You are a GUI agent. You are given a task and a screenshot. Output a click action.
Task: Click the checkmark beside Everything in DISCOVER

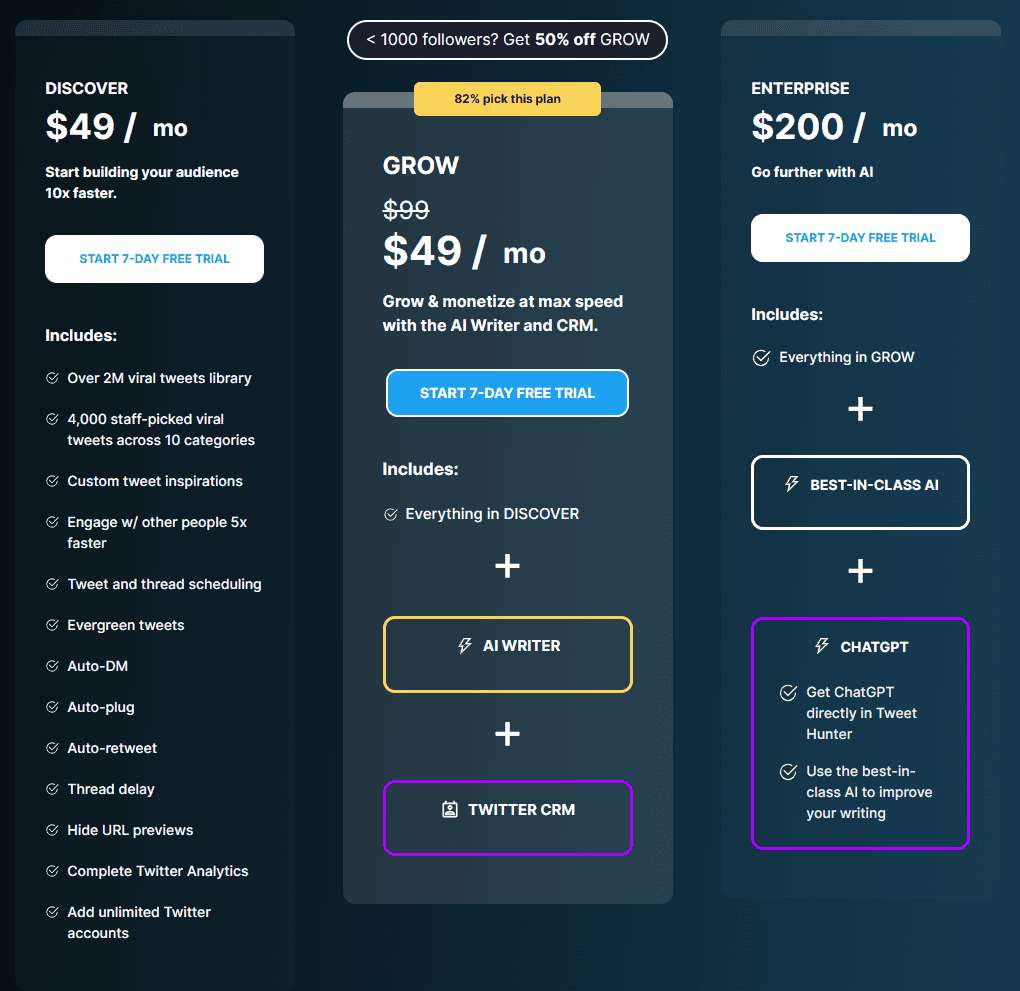(x=390, y=513)
